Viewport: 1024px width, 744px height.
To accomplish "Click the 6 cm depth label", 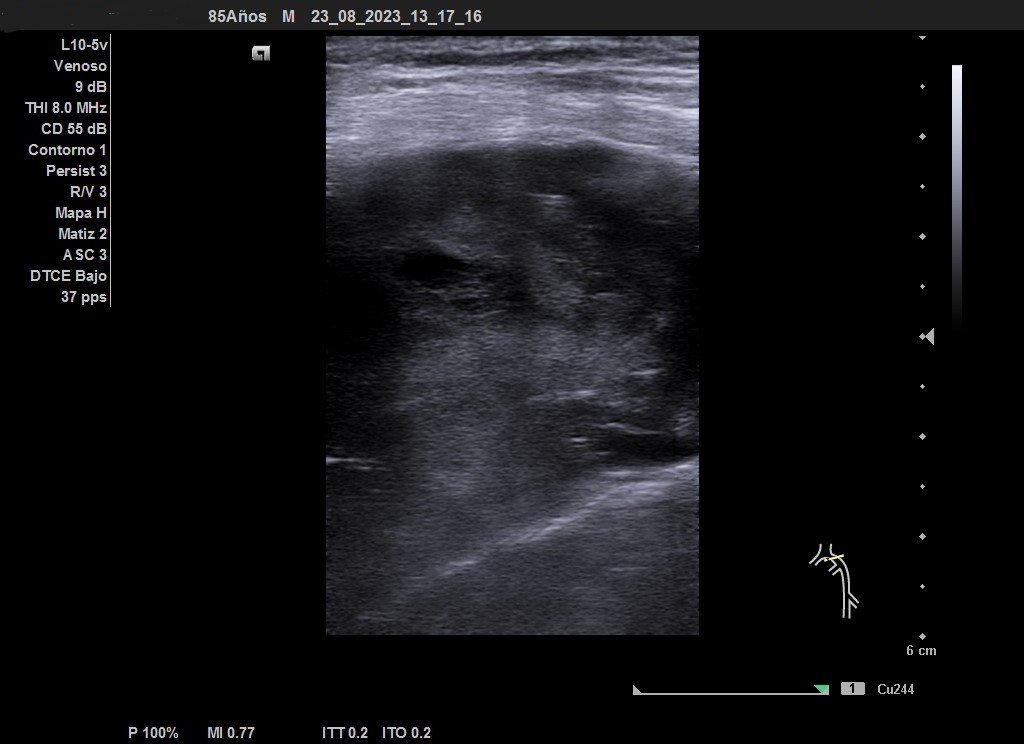I will (x=921, y=651).
